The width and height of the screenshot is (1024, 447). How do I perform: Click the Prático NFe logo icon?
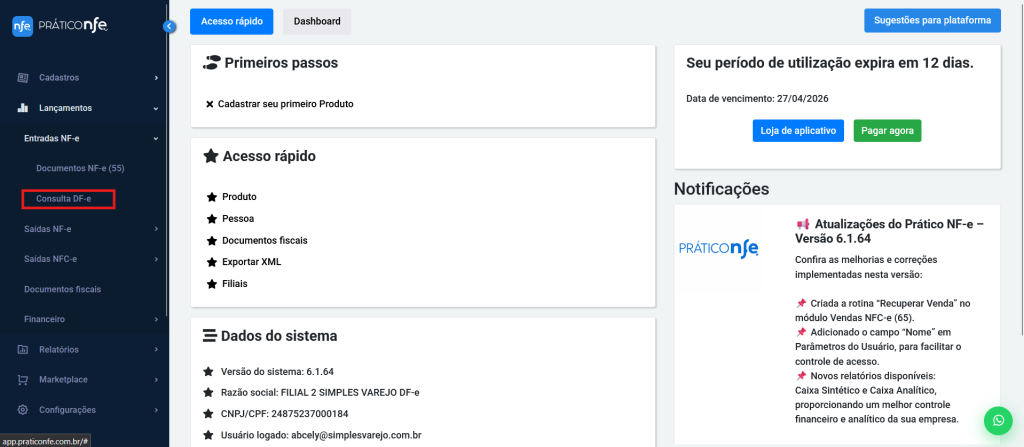click(22, 26)
